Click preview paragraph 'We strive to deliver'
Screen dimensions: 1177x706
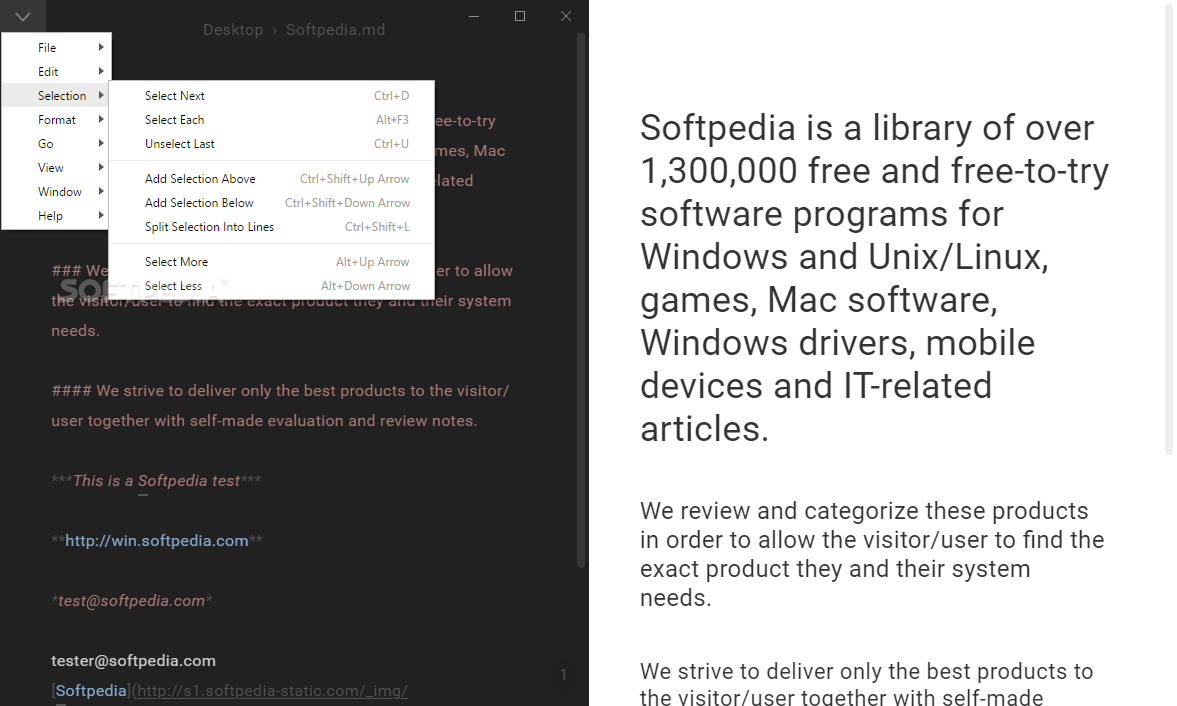[865, 683]
